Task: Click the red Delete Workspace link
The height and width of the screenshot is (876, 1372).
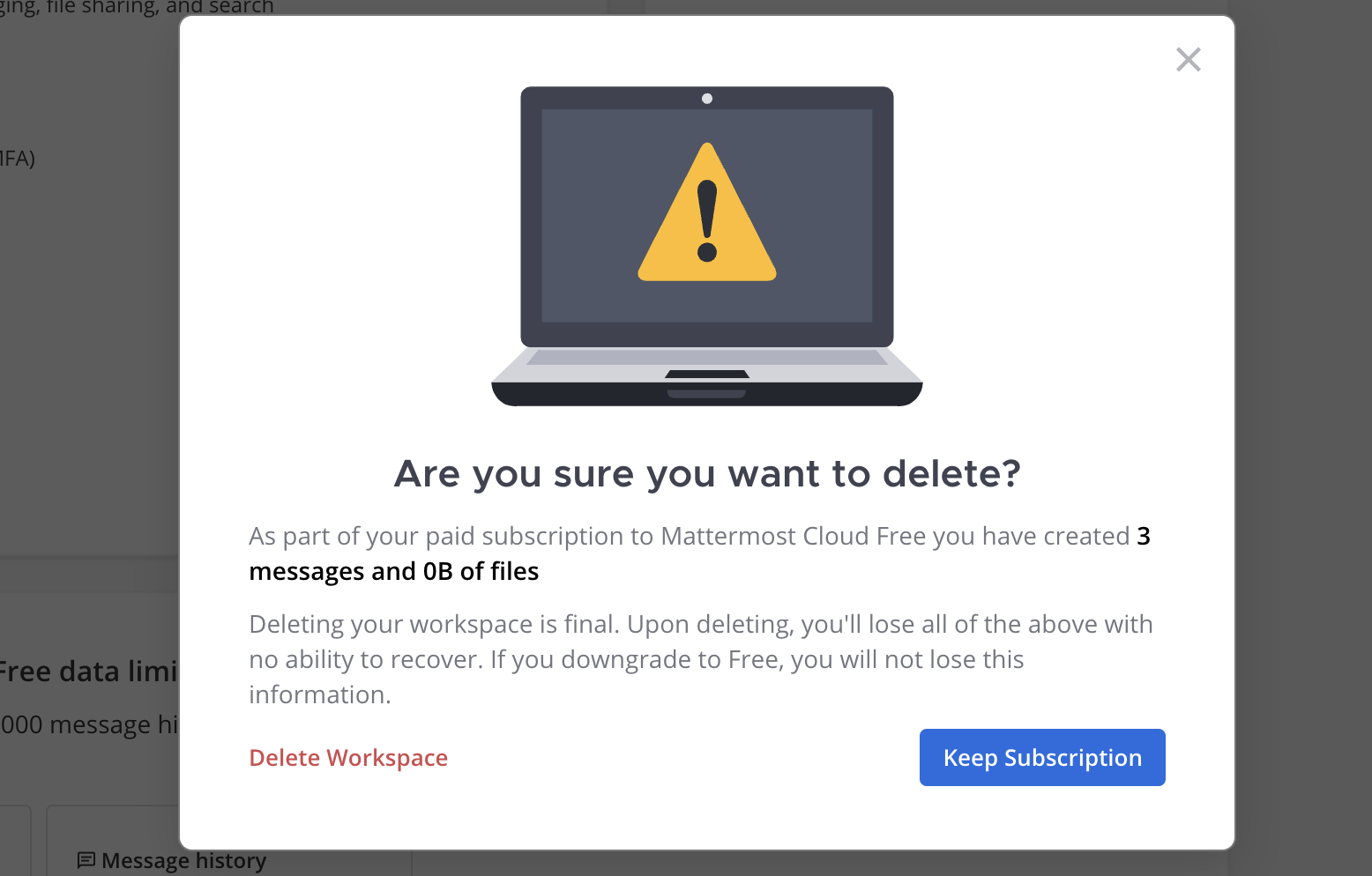Action: coord(348,758)
